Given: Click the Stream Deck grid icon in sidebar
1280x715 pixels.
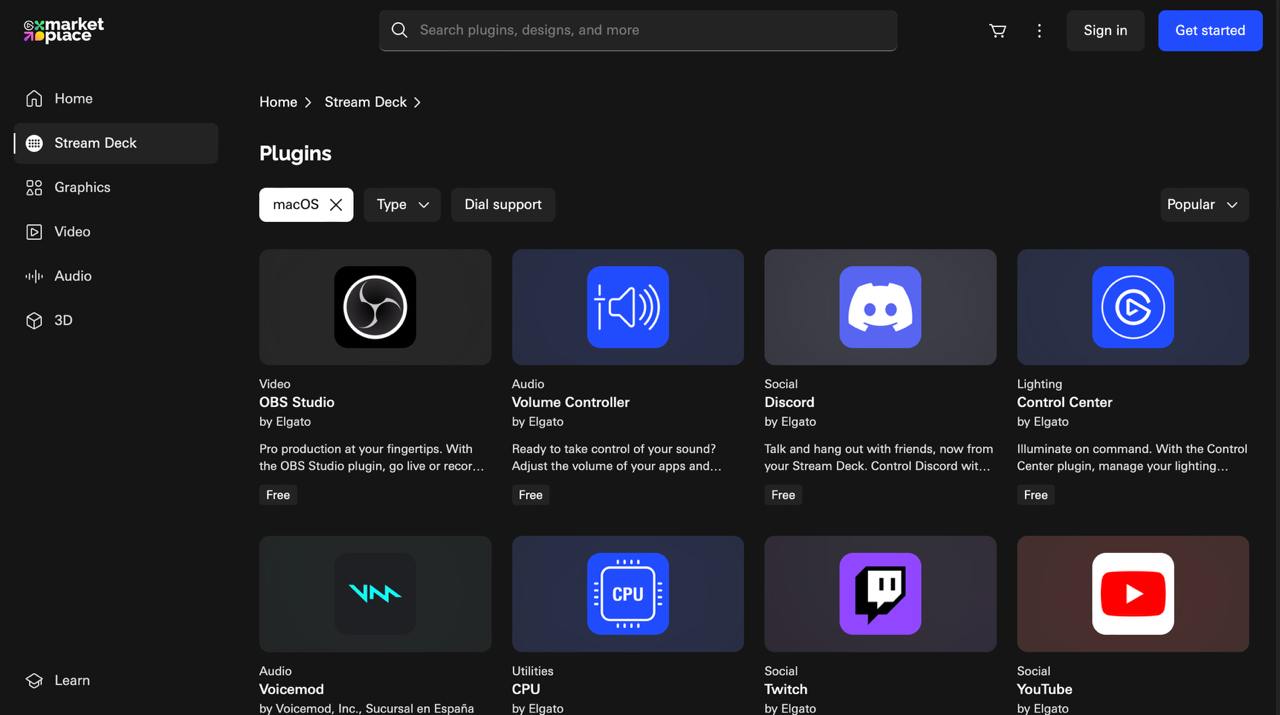Looking at the screenshot, I should coord(34,143).
